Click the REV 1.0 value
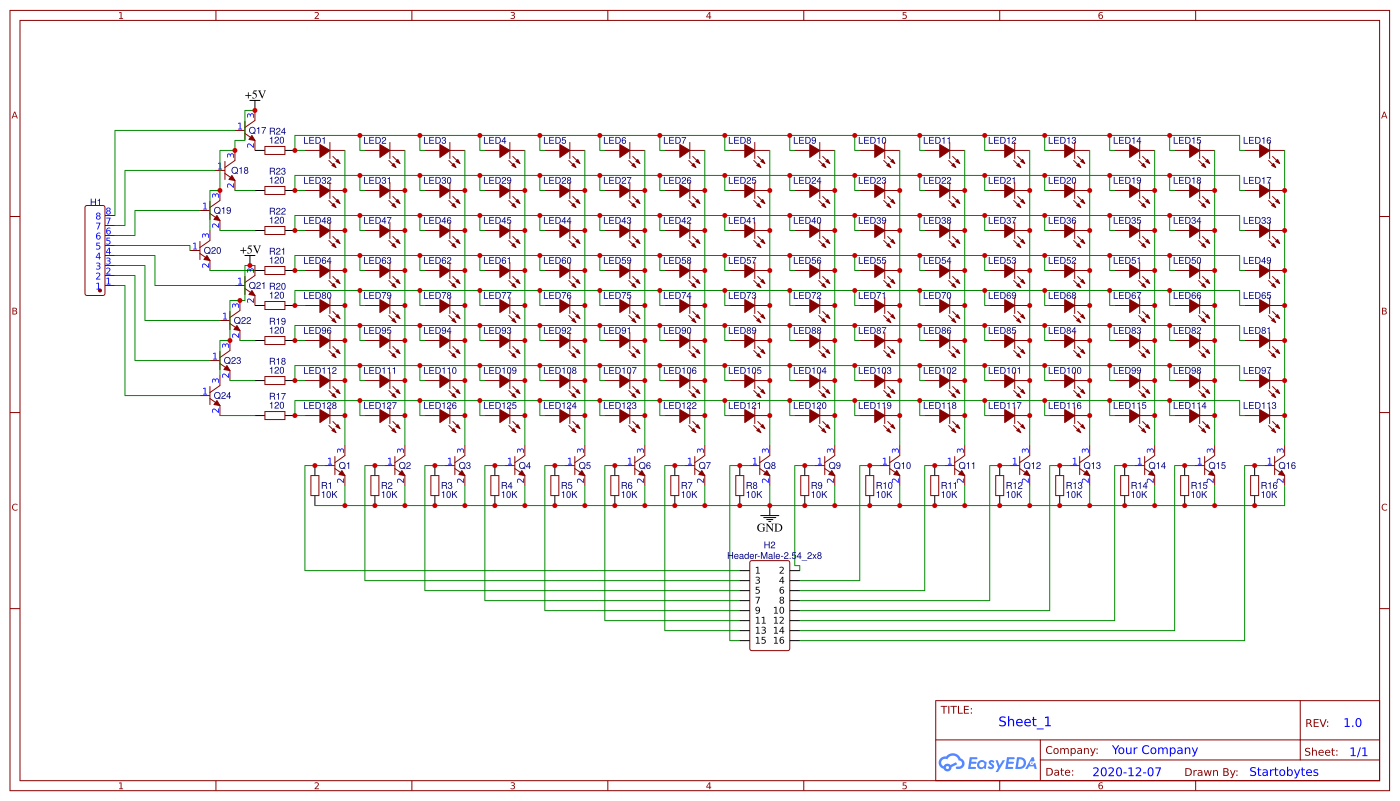 1352,722
